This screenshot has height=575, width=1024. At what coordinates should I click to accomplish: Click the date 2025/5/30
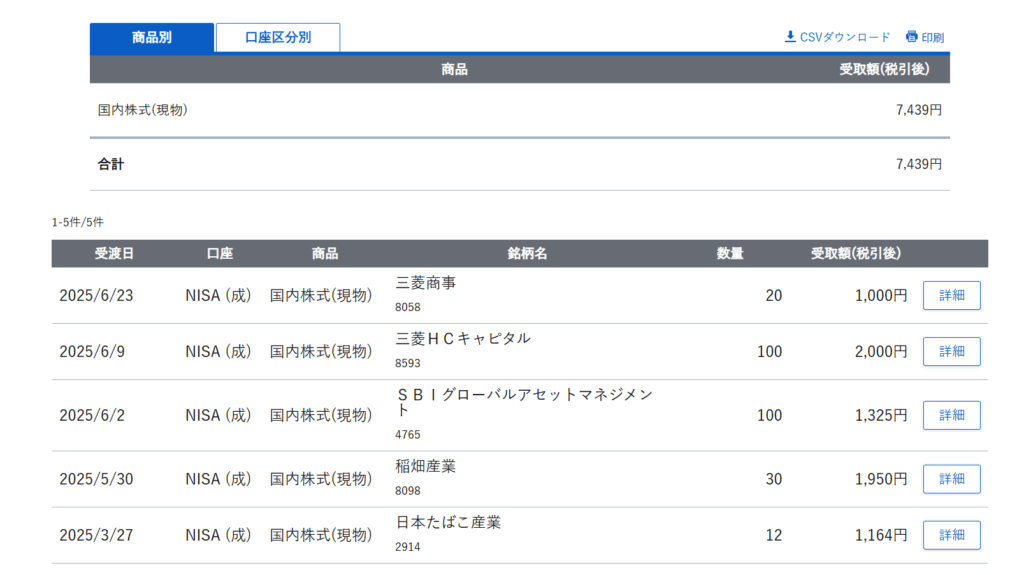(x=96, y=479)
